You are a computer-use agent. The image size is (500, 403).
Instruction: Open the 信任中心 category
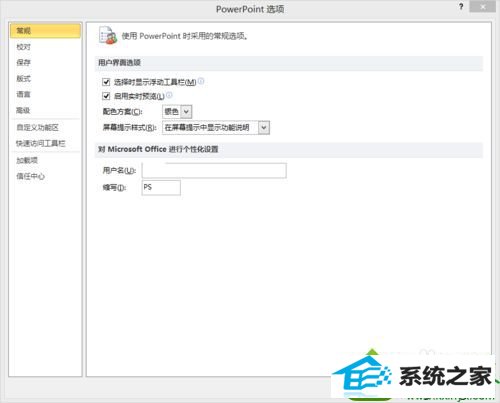(30, 176)
